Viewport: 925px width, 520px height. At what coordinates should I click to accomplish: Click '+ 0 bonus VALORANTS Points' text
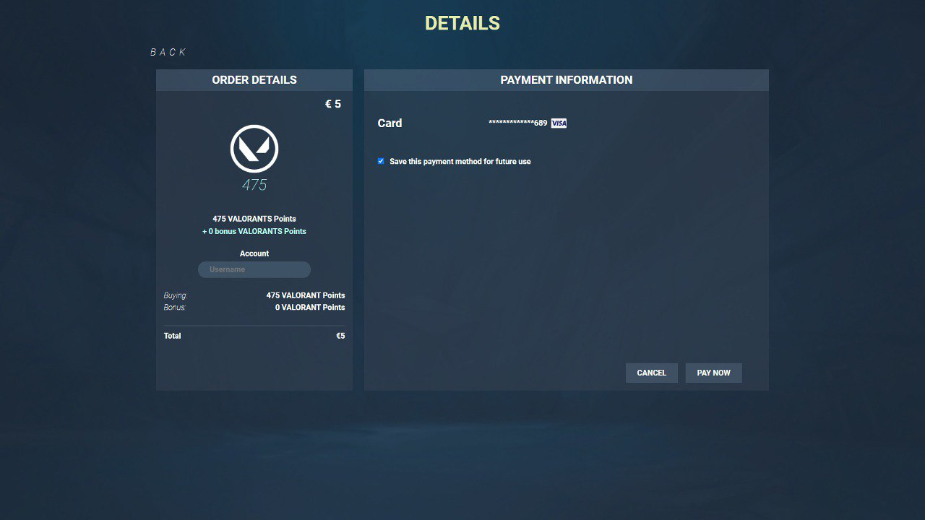(x=254, y=231)
